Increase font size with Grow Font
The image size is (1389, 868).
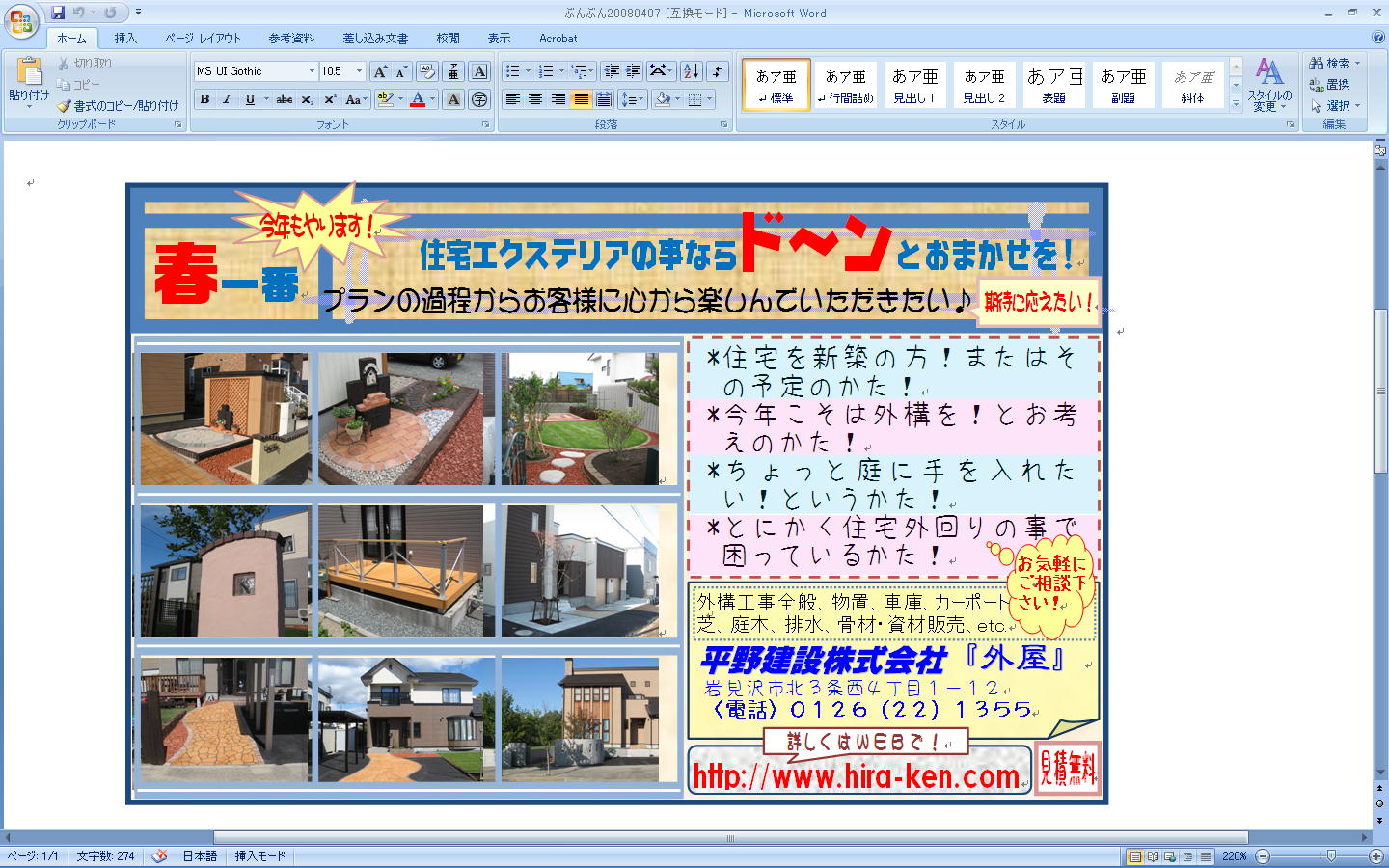[380, 71]
